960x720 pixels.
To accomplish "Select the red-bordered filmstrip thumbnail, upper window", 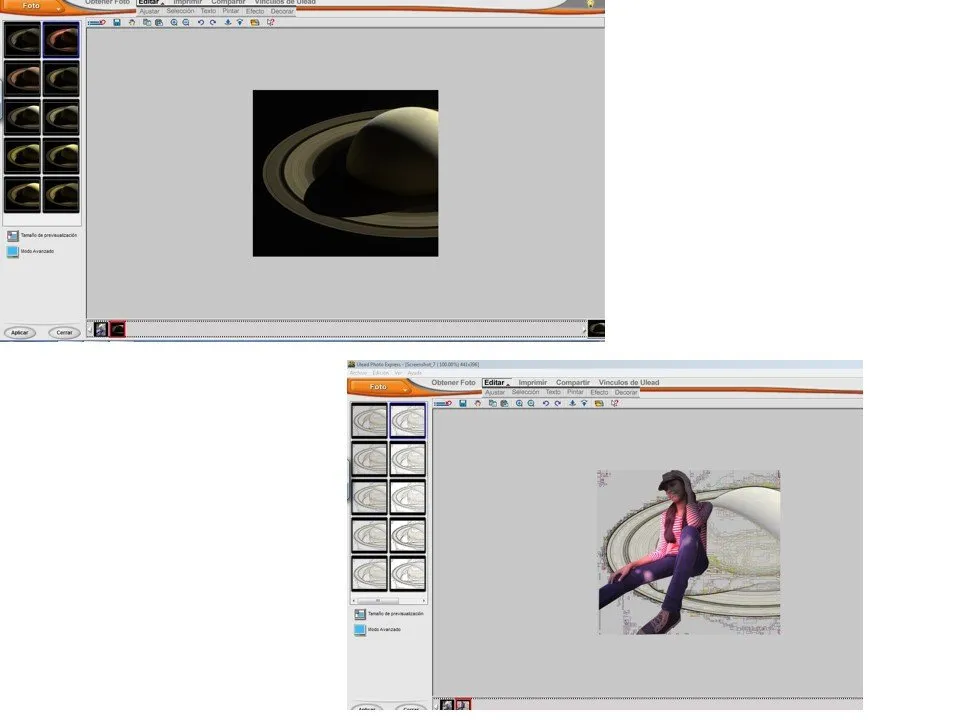I will (x=118, y=329).
